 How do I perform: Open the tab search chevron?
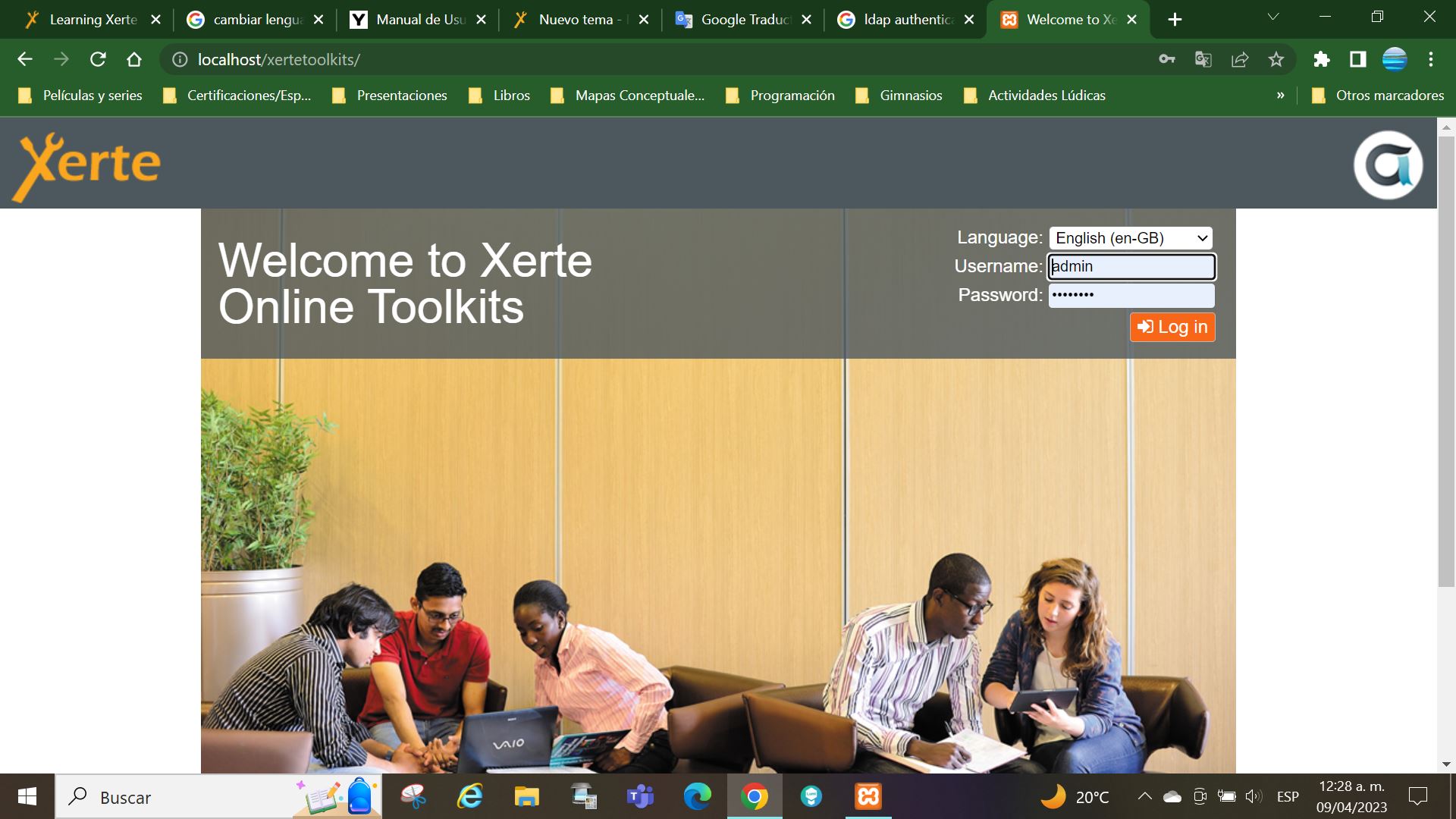click(1273, 17)
